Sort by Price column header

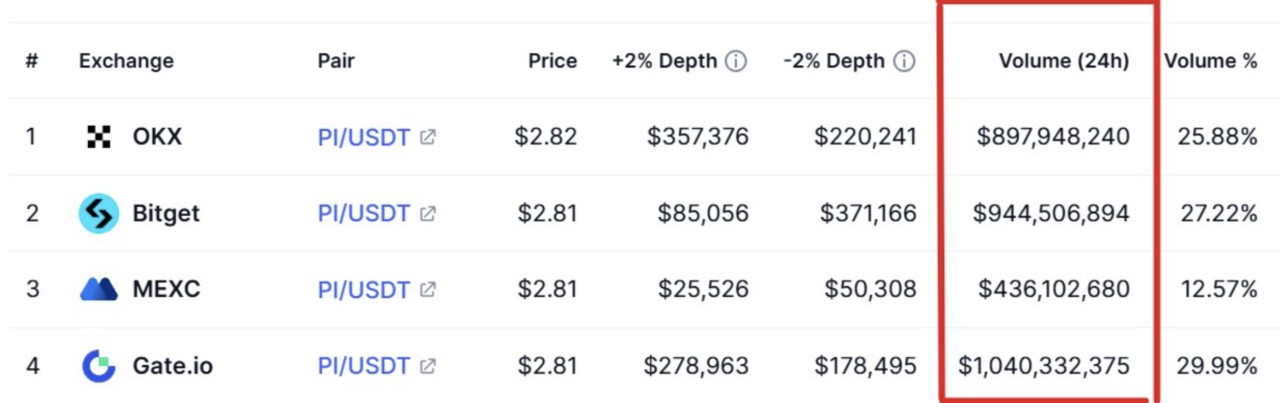point(552,61)
